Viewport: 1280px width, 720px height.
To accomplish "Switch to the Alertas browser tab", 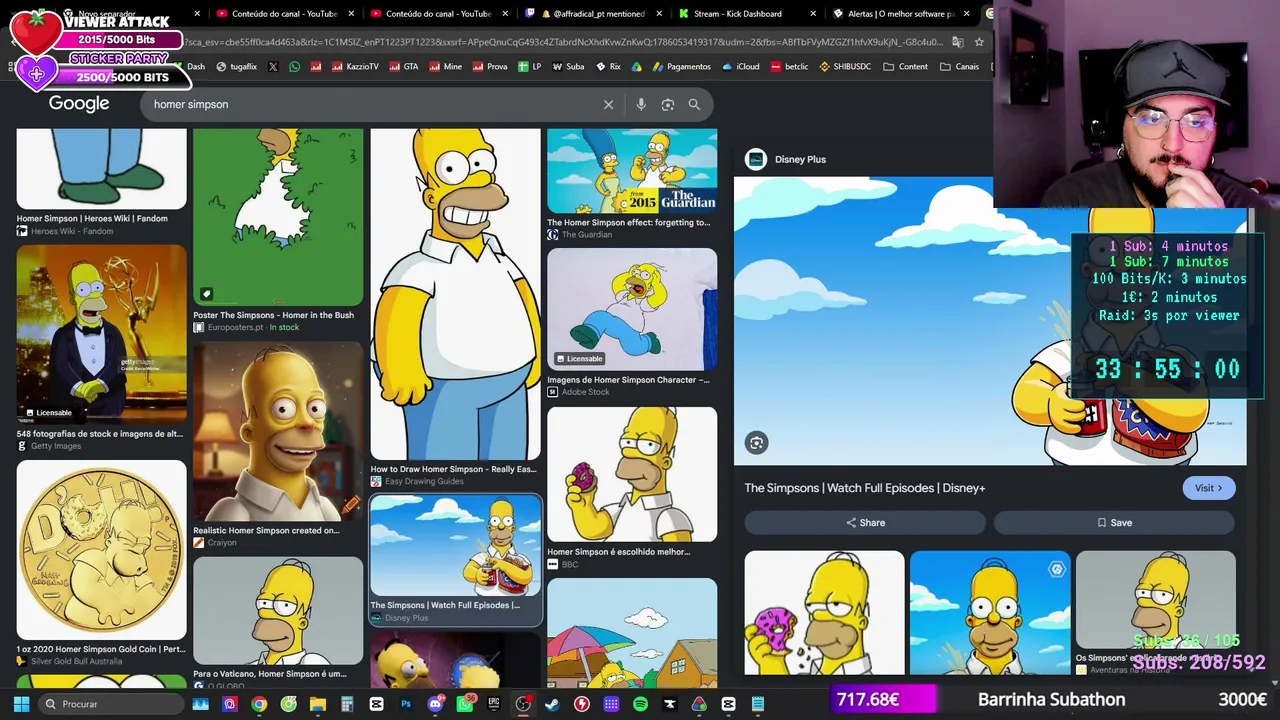I will [x=900, y=14].
